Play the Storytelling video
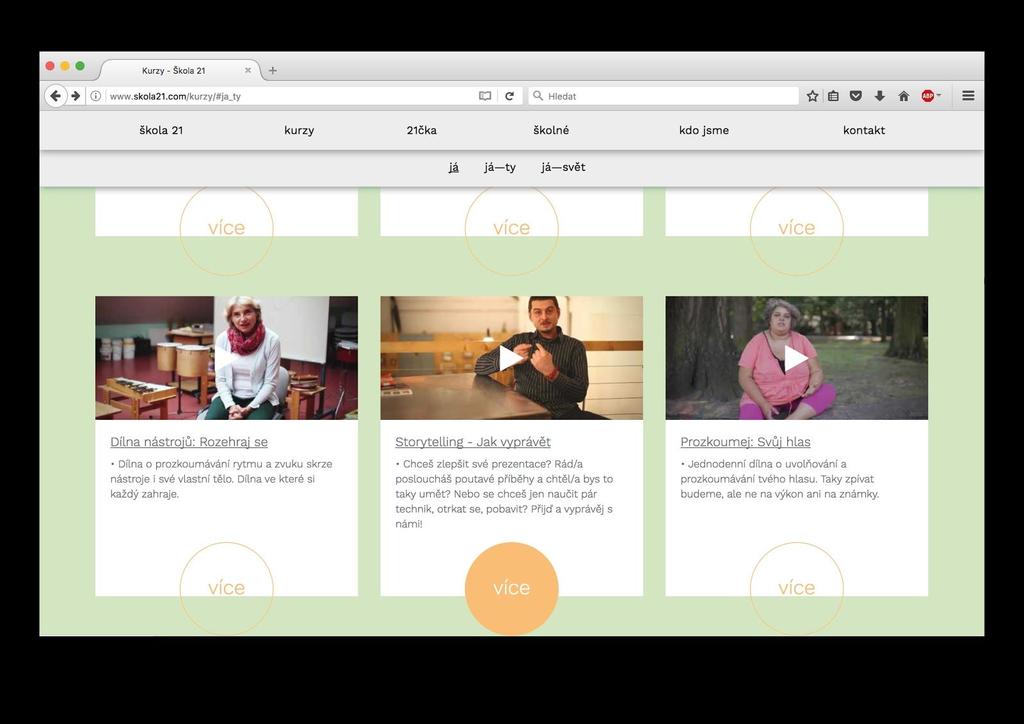The width and height of the screenshot is (1024, 724). point(511,358)
